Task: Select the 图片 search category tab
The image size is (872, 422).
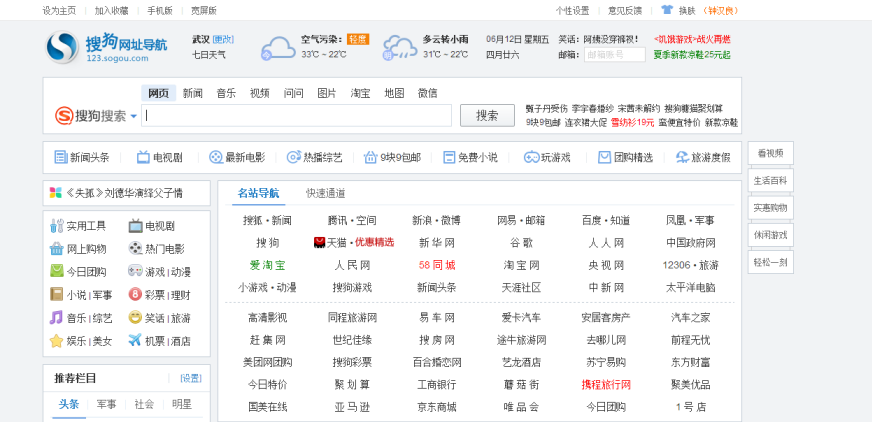Action: click(326, 93)
